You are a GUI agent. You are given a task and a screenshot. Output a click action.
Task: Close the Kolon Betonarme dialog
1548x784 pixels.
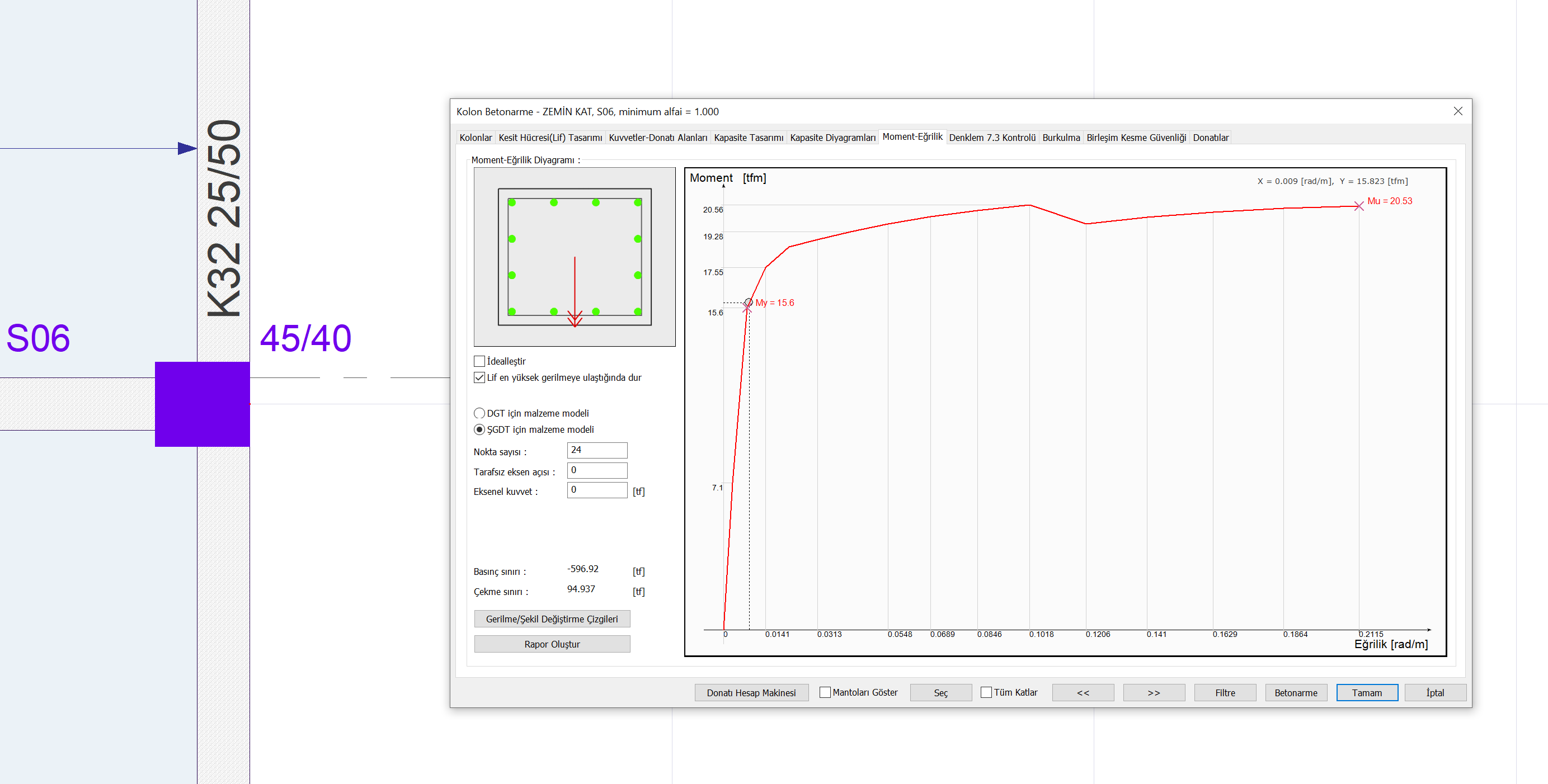[x=1457, y=111]
